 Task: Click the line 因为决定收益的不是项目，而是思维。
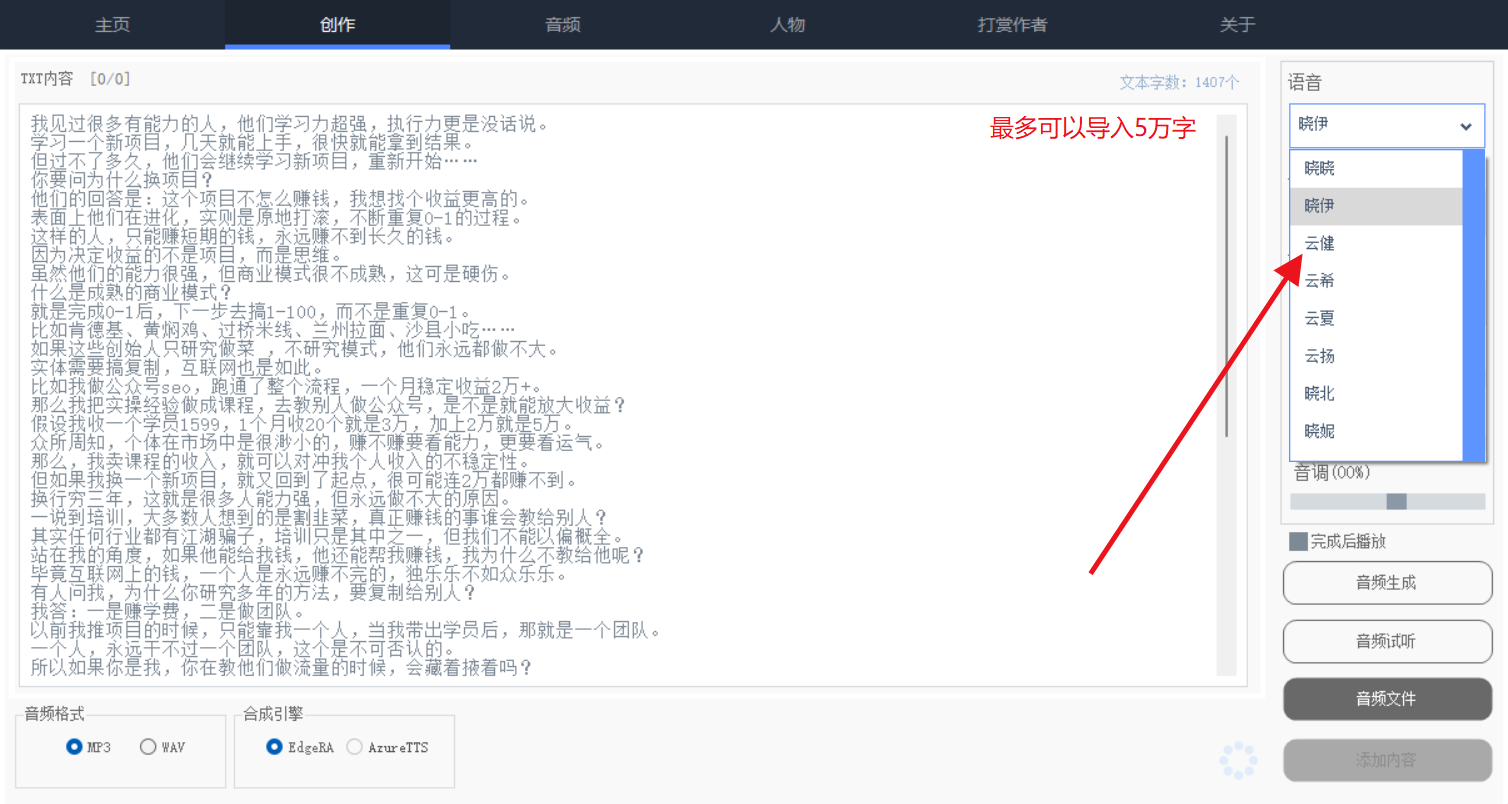[187, 256]
